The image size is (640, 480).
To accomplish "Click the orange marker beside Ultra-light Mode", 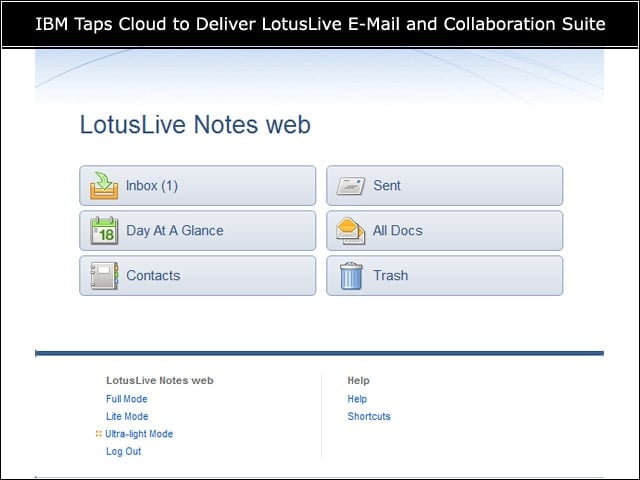I will [x=98, y=433].
